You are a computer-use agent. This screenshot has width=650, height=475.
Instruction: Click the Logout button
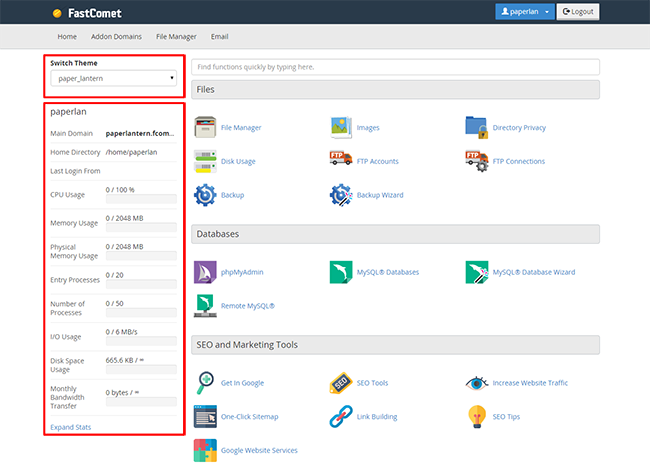[x=577, y=12]
